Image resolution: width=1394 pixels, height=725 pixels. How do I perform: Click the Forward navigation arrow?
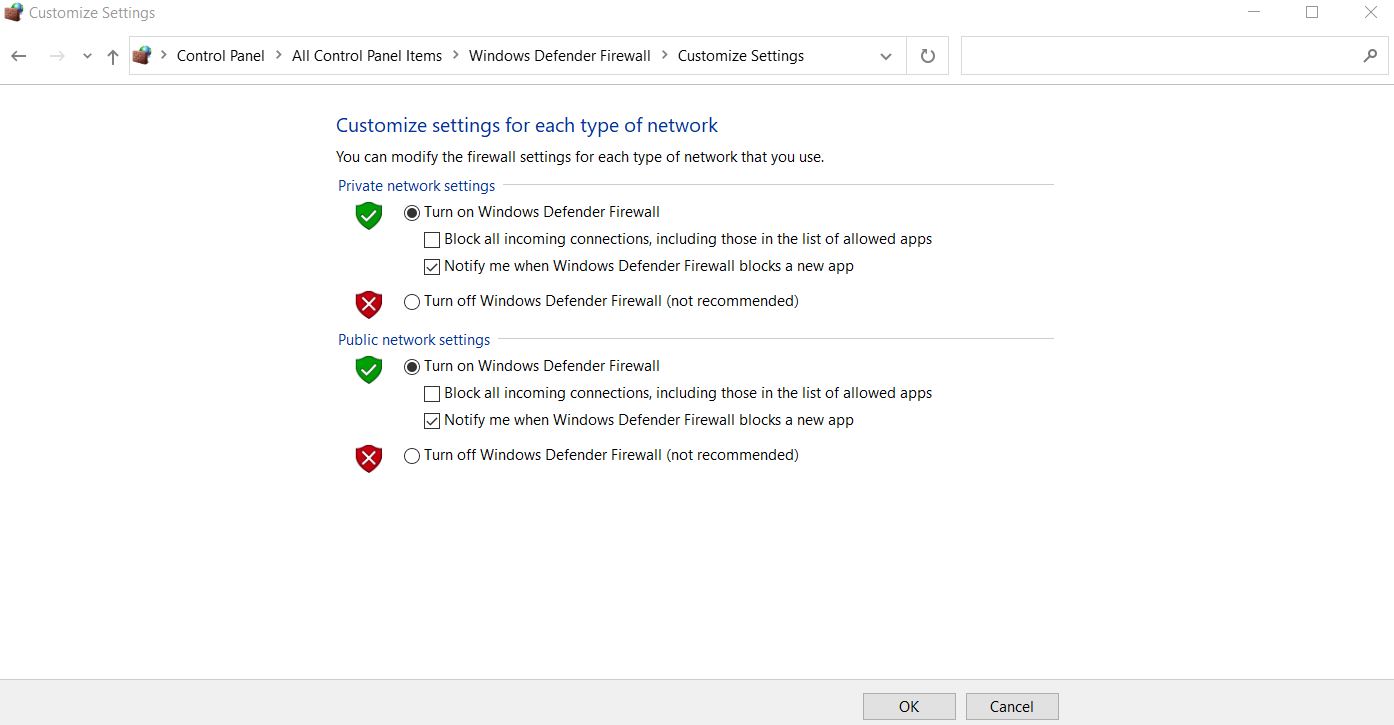click(x=57, y=56)
